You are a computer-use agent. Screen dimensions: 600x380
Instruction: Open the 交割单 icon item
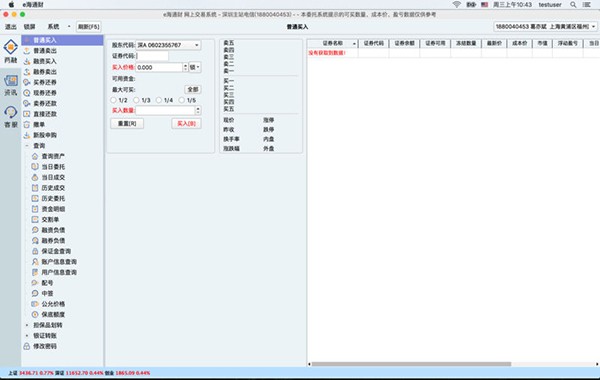click(x=35, y=219)
